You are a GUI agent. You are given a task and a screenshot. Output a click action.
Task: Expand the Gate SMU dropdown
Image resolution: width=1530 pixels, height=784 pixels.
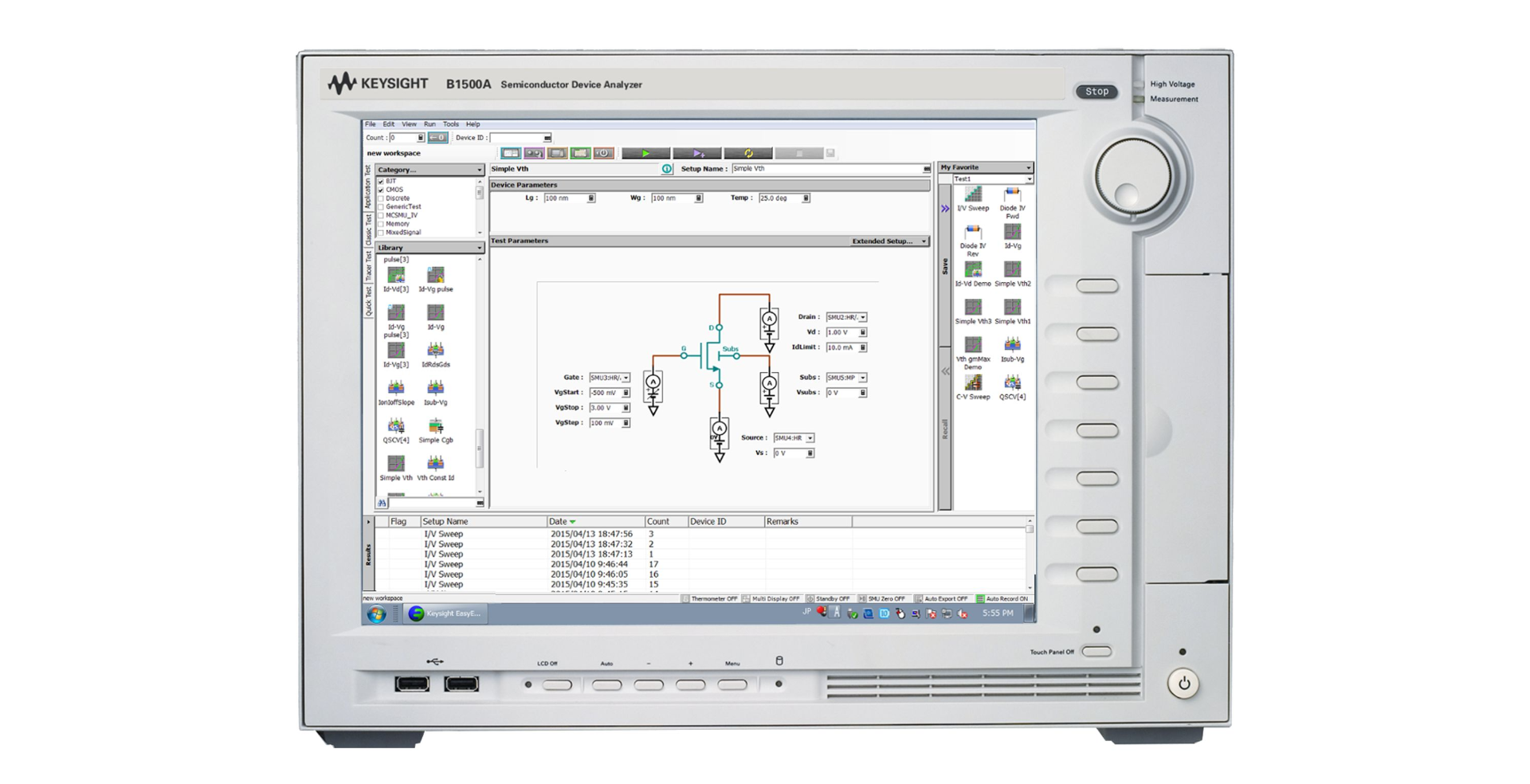tap(626, 378)
